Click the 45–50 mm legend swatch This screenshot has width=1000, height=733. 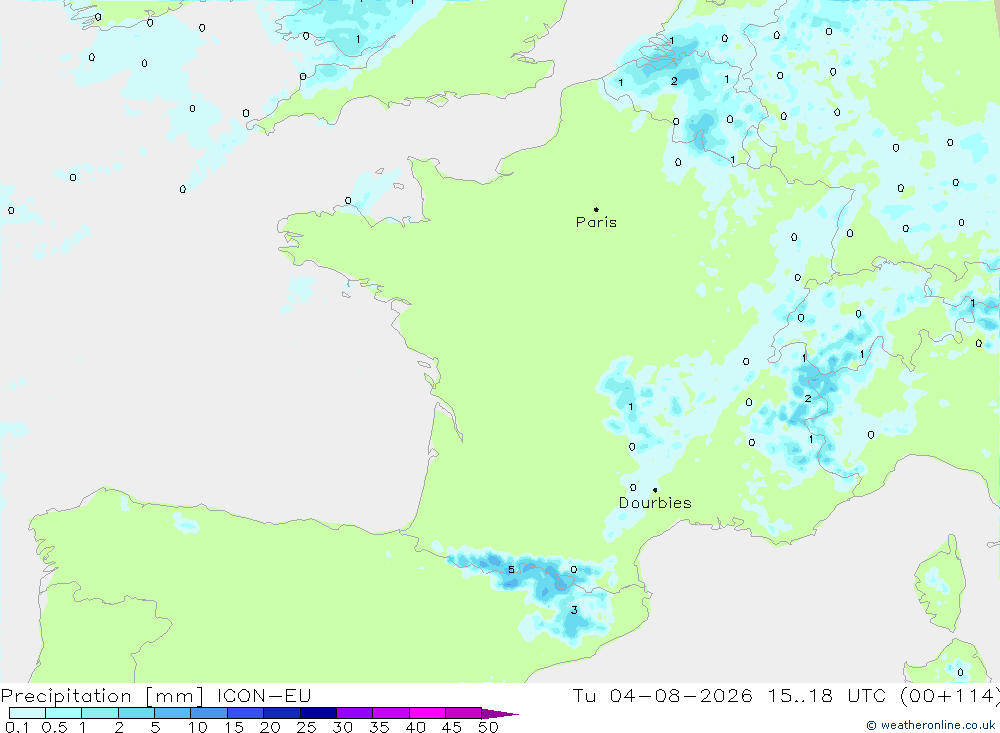(464, 713)
